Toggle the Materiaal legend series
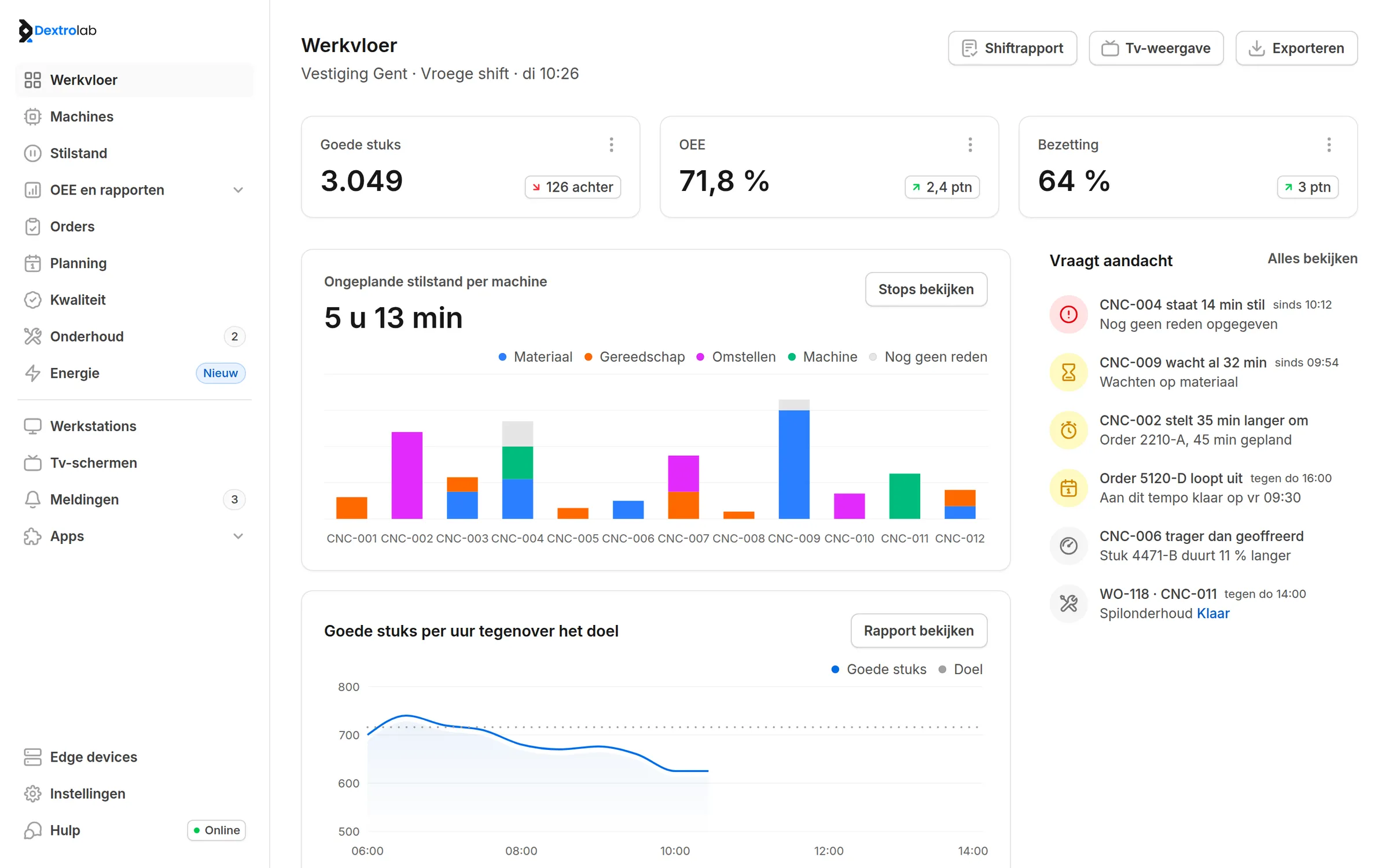This screenshot has height=868, width=1389. [535, 357]
